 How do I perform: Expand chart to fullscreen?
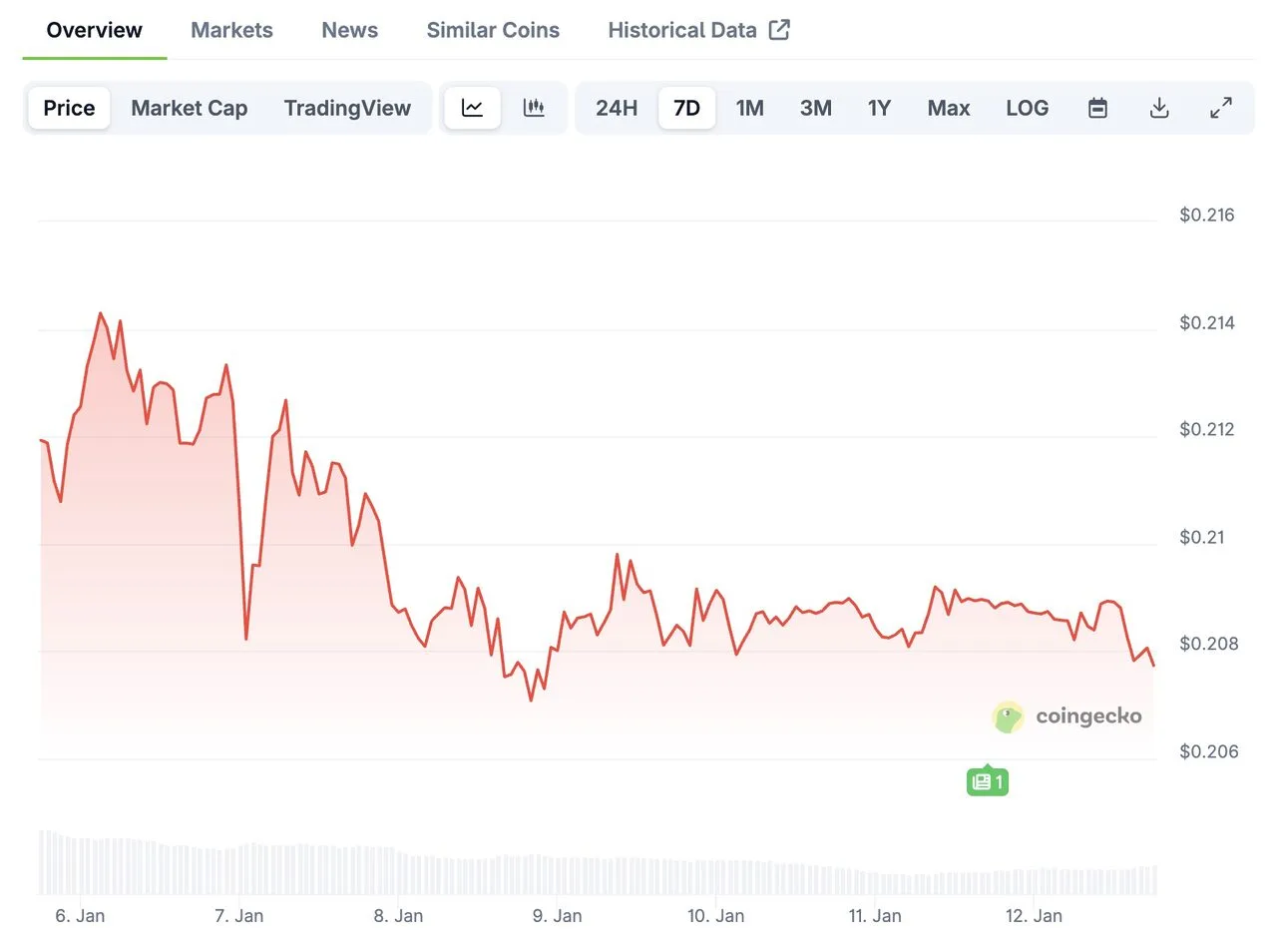coord(1221,108)
